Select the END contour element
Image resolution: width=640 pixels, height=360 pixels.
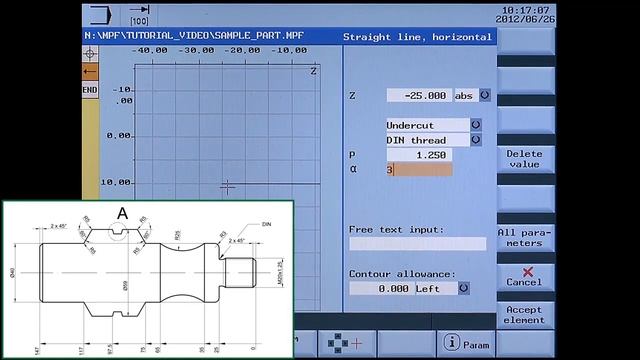(x=90, y=90)
